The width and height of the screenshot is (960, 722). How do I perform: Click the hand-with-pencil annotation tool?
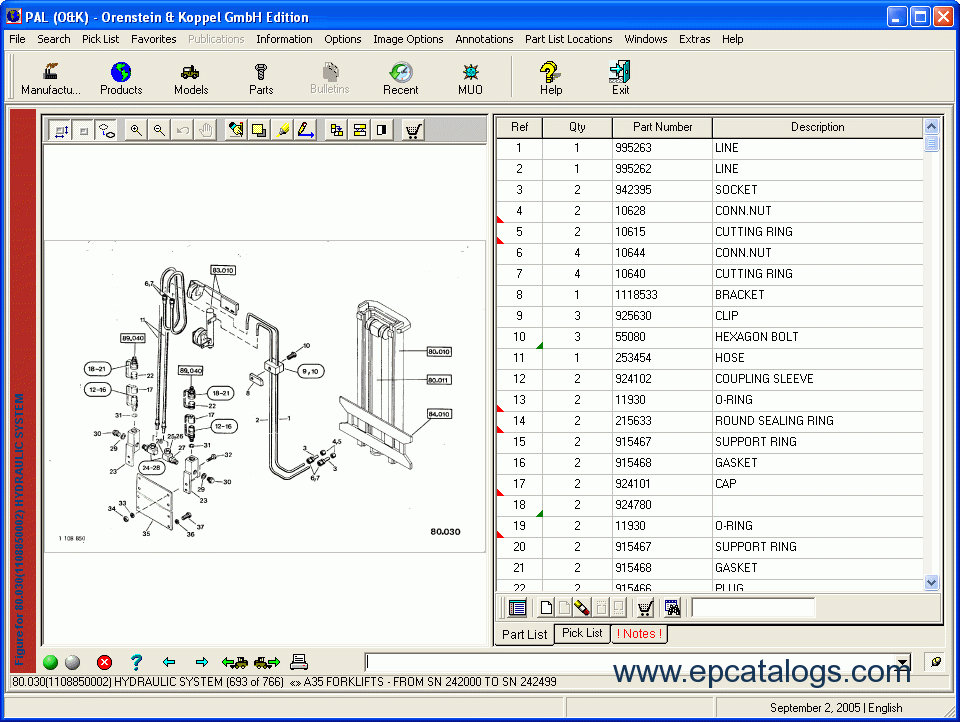pyautogui.click(x=236, y=130)
